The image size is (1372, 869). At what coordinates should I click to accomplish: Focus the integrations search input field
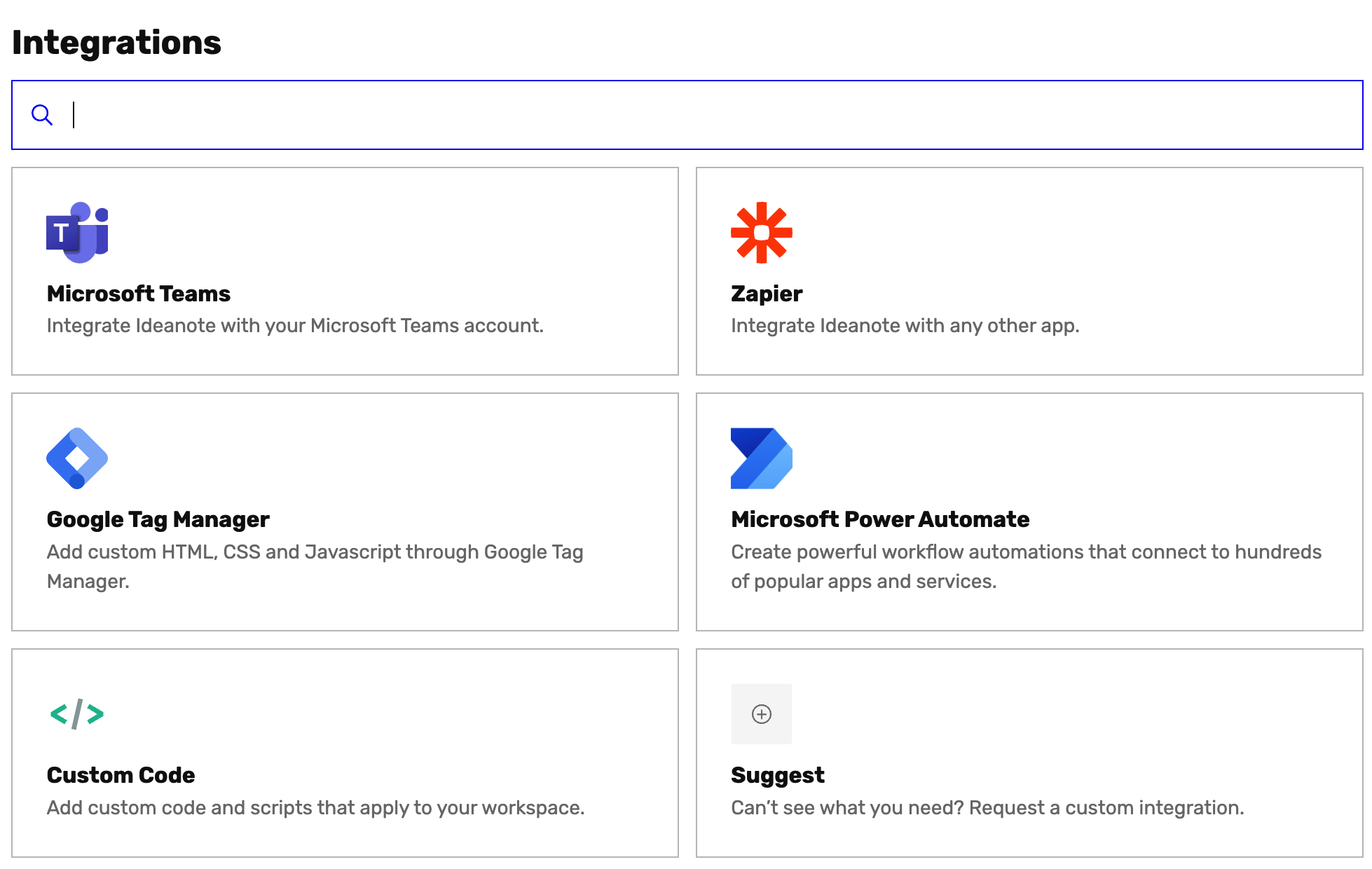pos(701,115)
